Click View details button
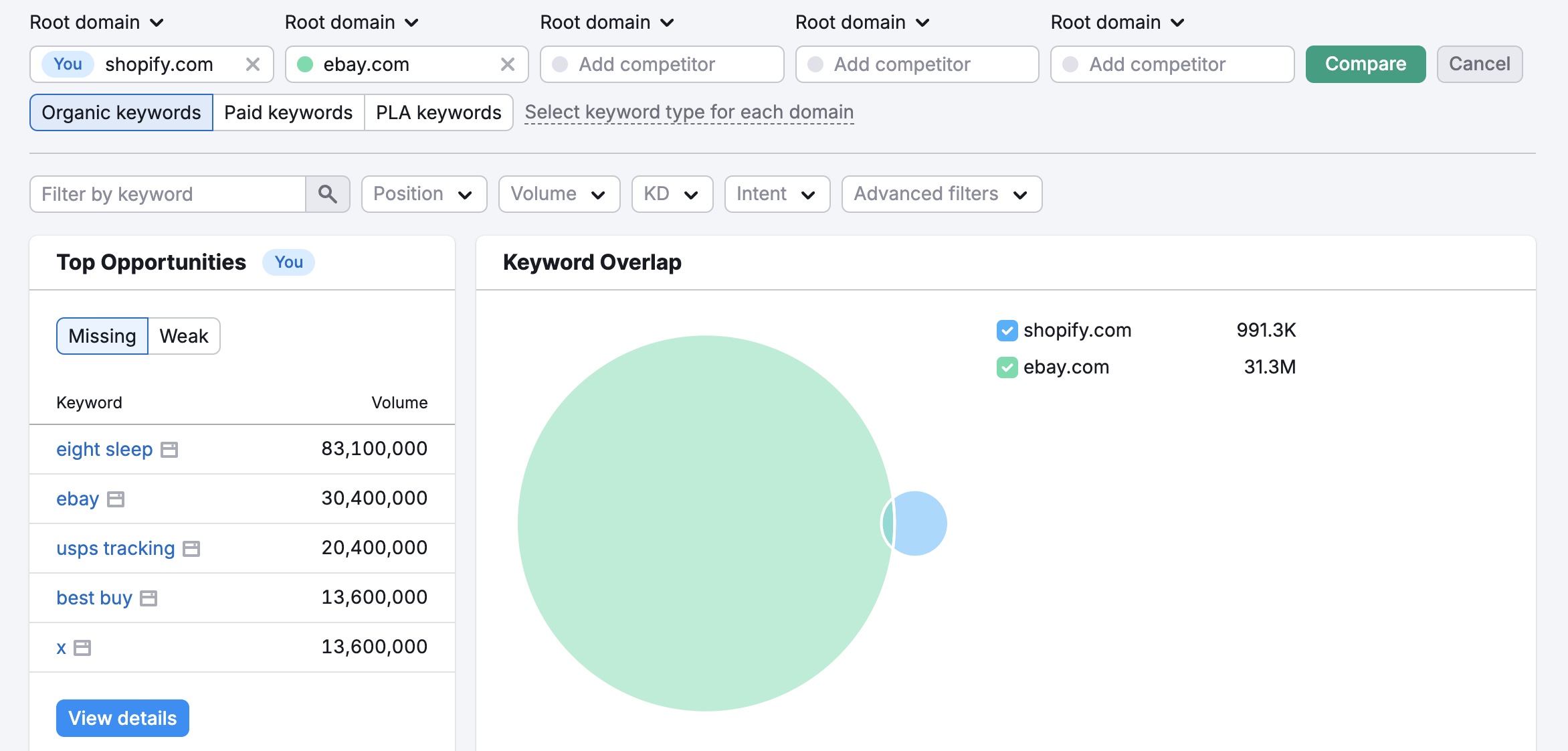This screenshot has width=1568, height=751. pyautogui.click(x=122, y=718)
